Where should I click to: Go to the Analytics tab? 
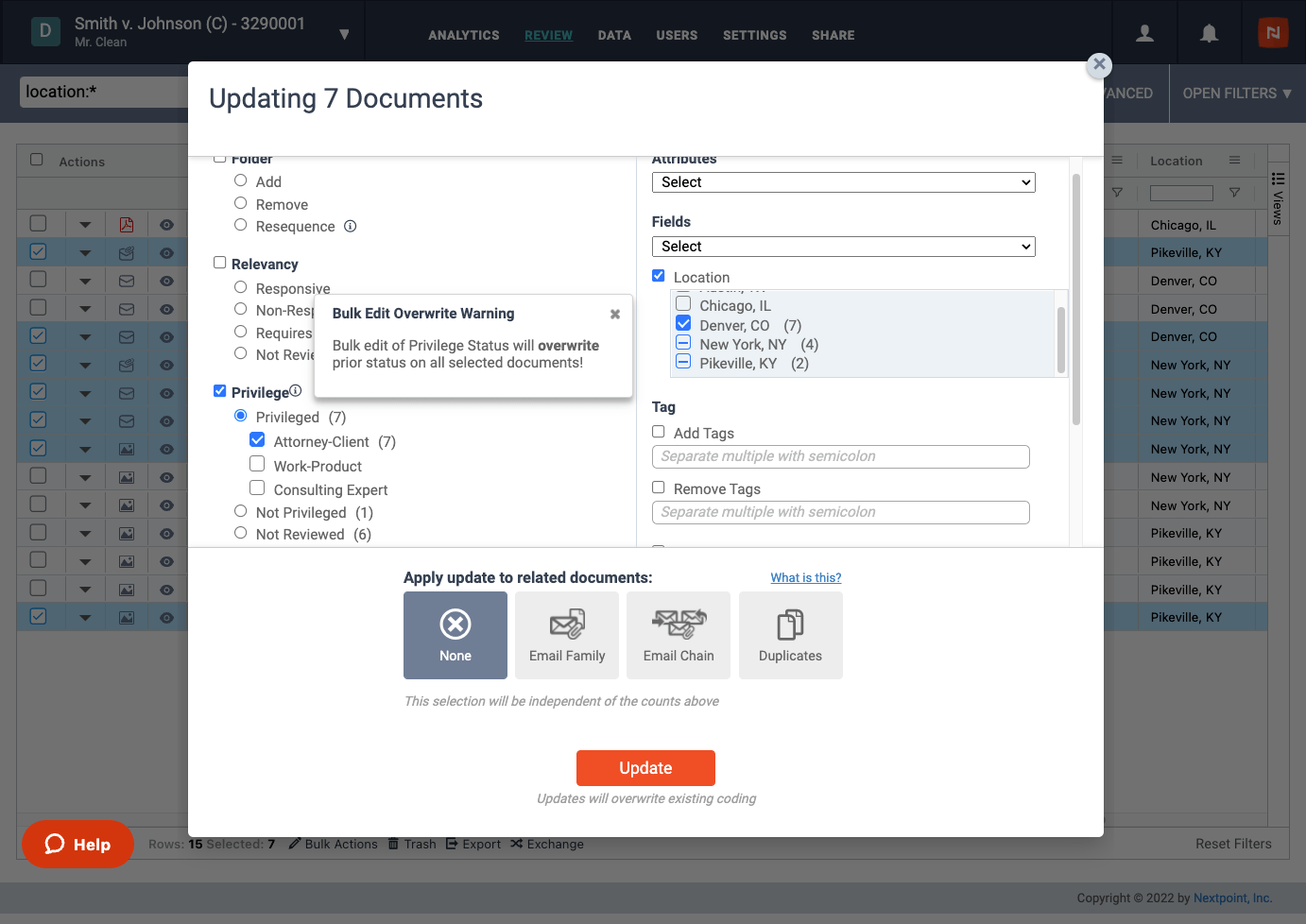463,36
